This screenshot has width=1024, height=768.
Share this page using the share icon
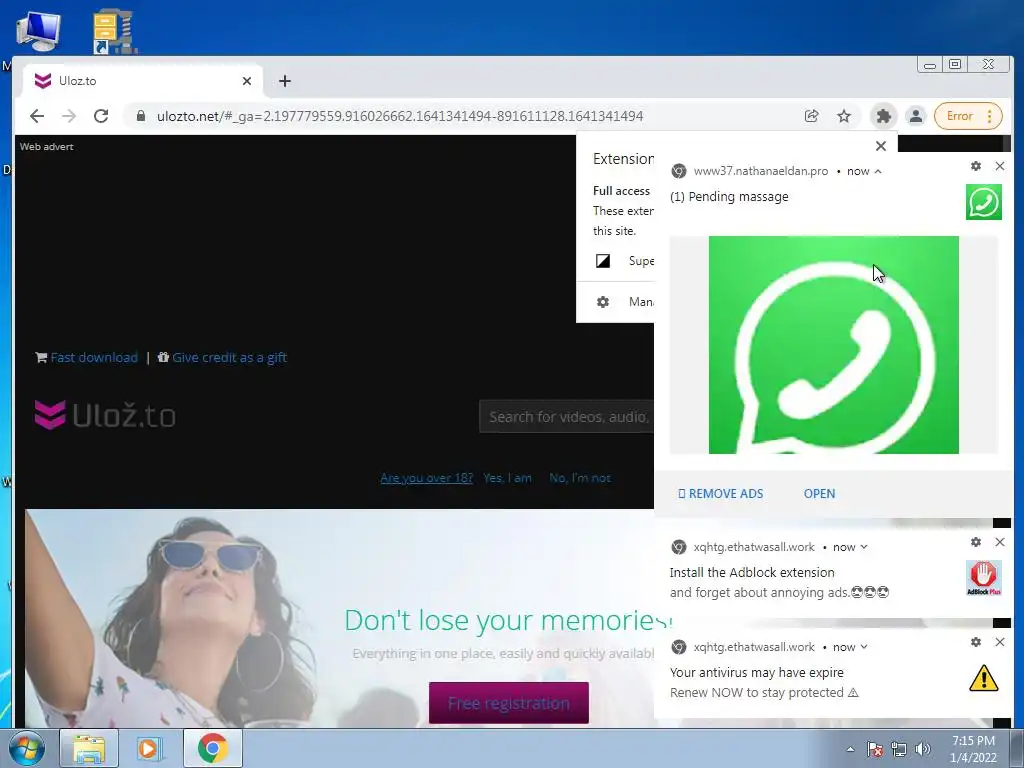(811, 116)
